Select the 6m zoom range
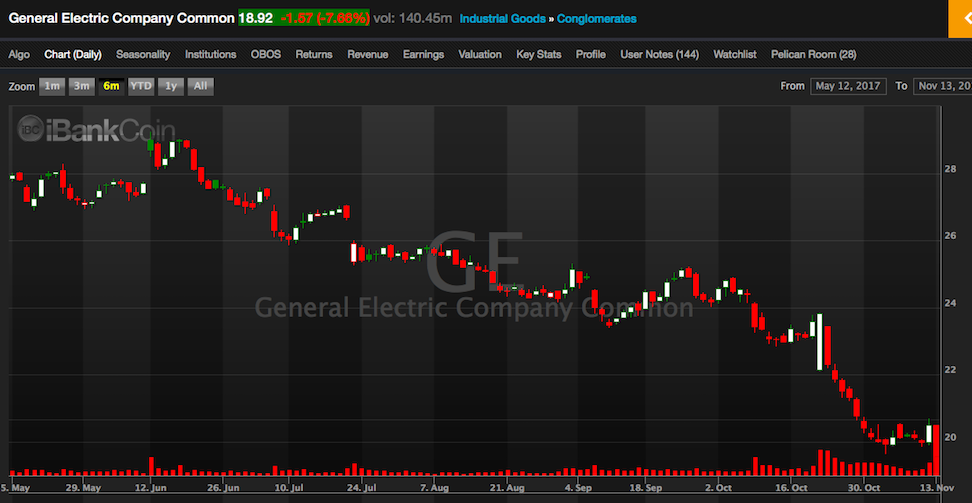 pyautogui.click(x=111, y=86)
